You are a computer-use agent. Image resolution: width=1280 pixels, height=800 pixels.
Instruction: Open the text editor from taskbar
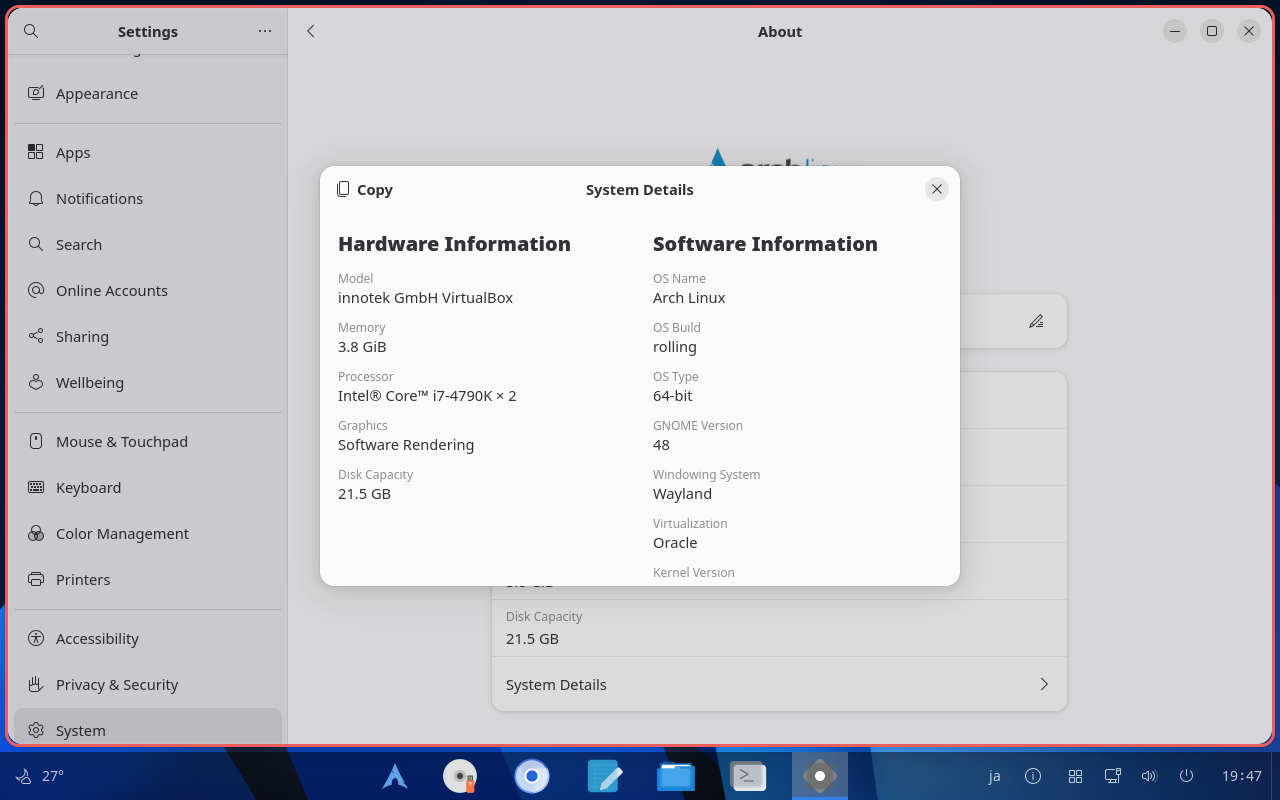[604, 776]
